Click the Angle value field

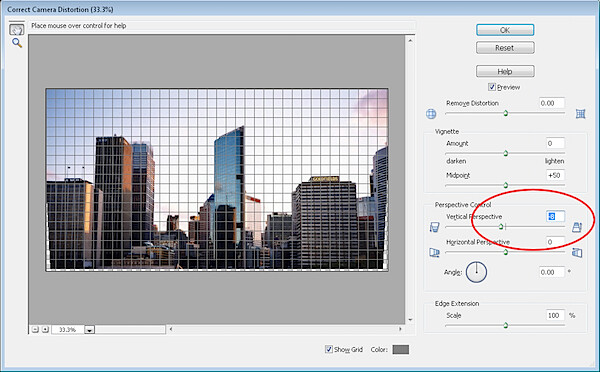pyautogui.click(x=552, y=272)
